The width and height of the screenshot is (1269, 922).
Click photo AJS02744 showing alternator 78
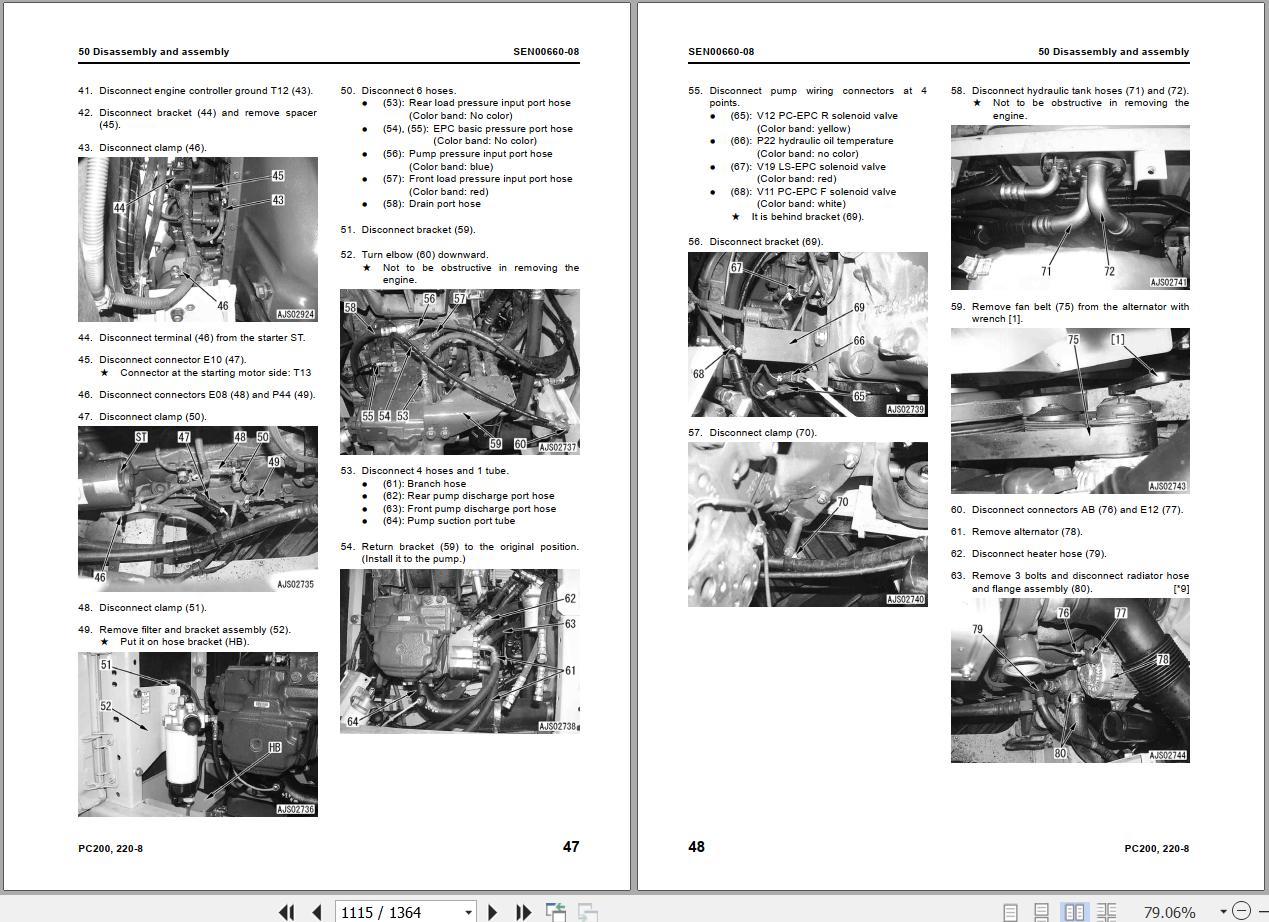[1070, 680]
